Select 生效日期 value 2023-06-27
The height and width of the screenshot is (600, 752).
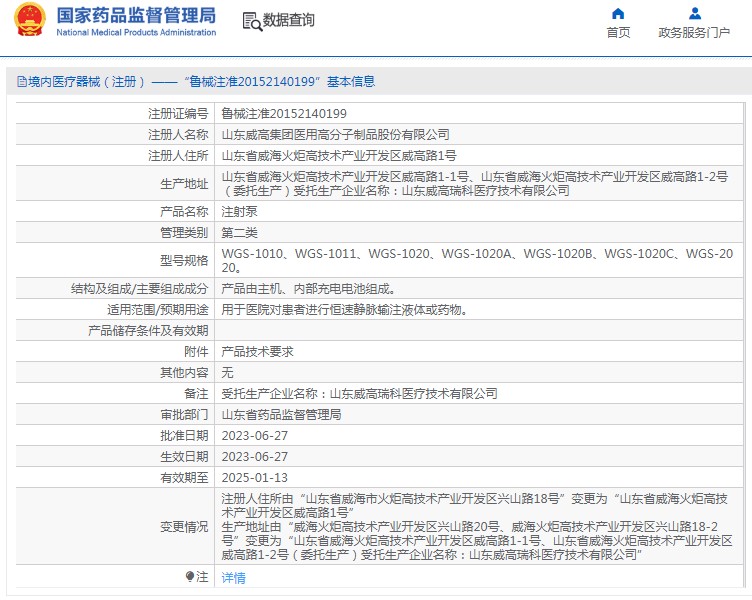255,457
